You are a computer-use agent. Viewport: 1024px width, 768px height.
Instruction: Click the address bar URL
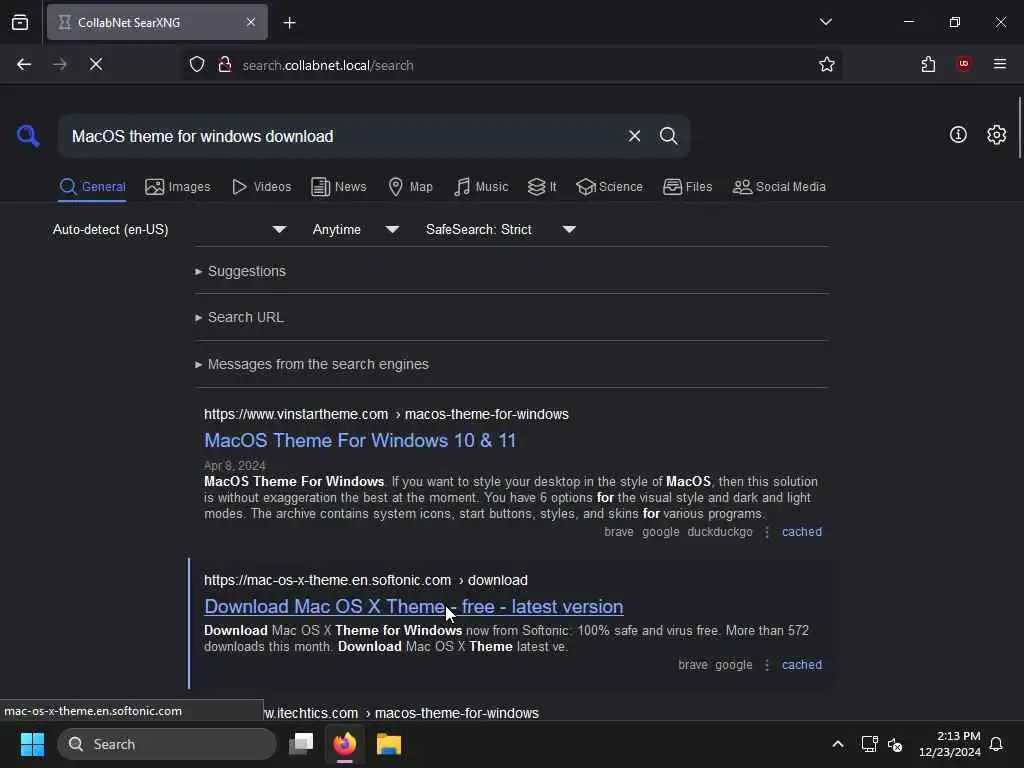point(328,65)
